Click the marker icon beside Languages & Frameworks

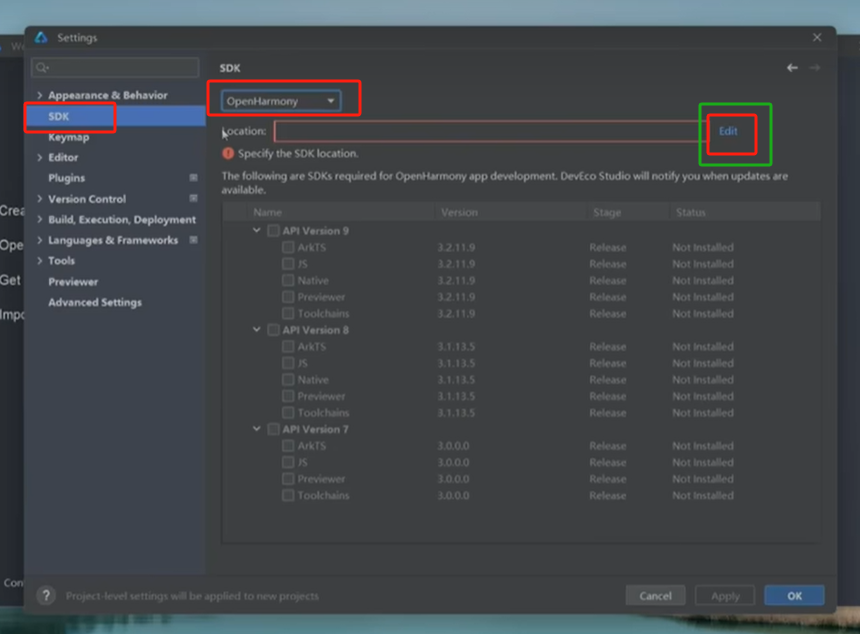194,240
